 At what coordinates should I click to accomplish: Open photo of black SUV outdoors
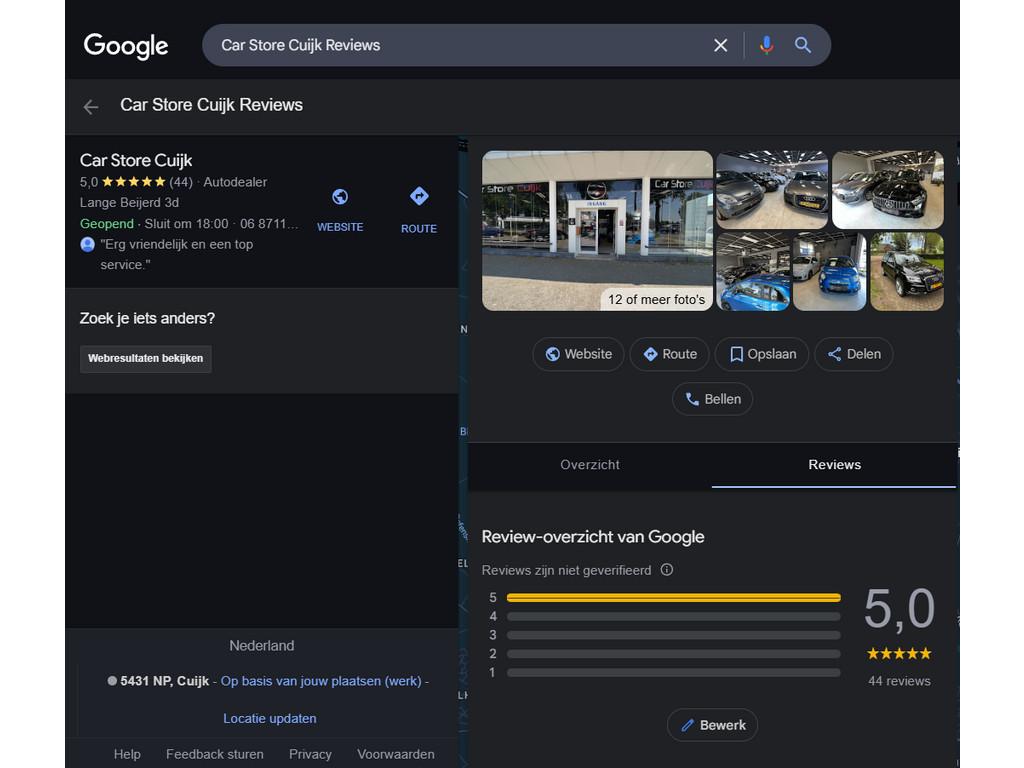click(907, 272)
